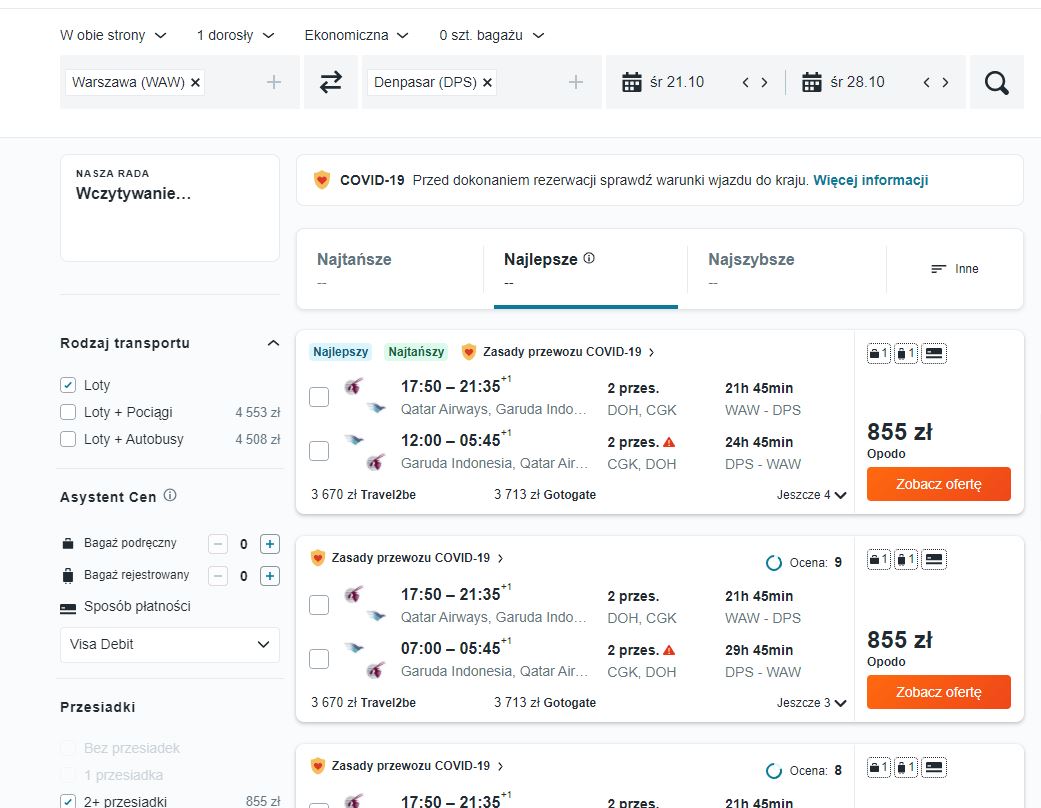Open Ekonomiczna cabin class dropdown
Viewport: 1041px width, 808px height.
(357, 35)
